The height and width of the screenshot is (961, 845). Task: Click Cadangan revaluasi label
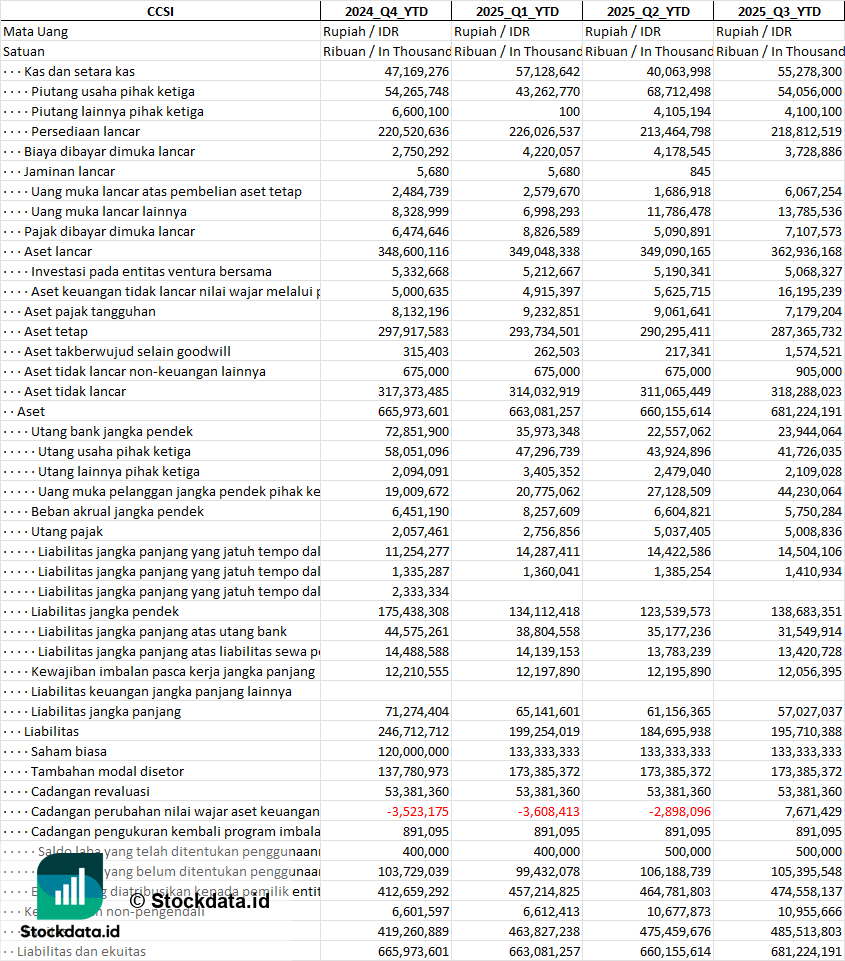(90, 792)
